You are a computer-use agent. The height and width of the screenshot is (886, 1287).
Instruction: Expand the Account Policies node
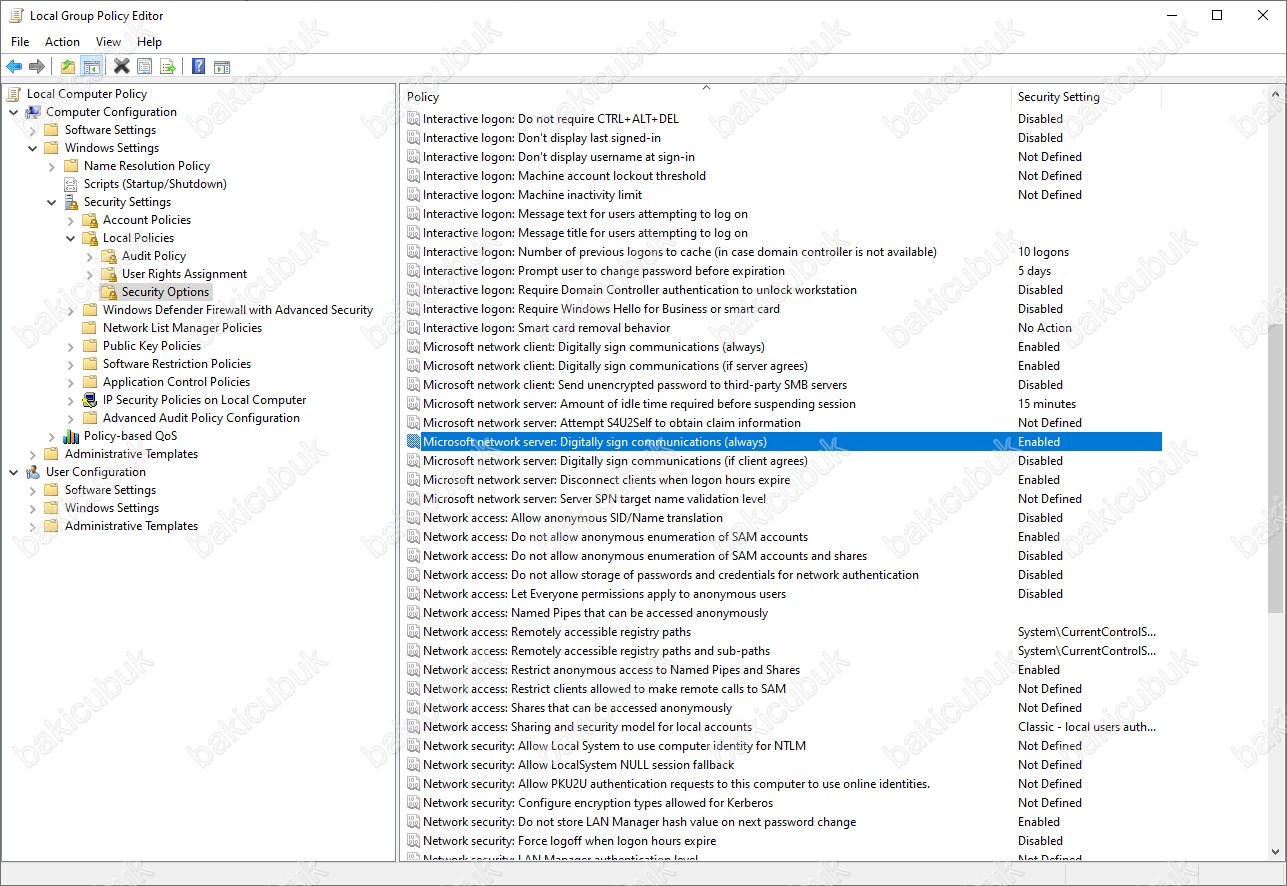tap(71, 220)
